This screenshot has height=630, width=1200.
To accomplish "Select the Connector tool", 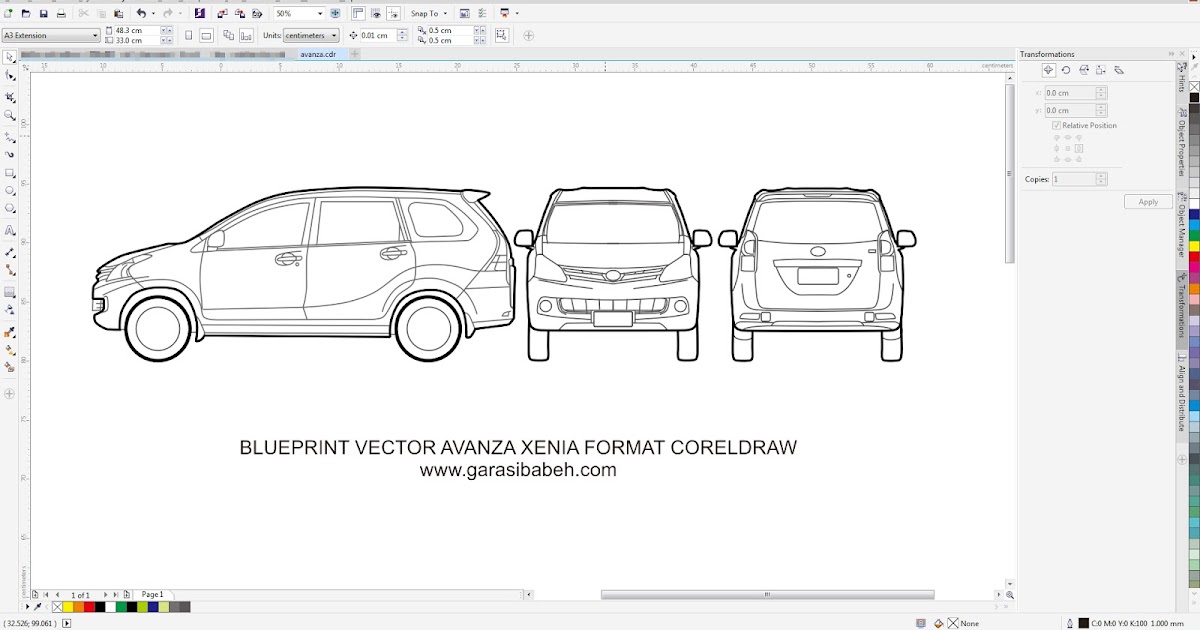I will coord(10,270).
